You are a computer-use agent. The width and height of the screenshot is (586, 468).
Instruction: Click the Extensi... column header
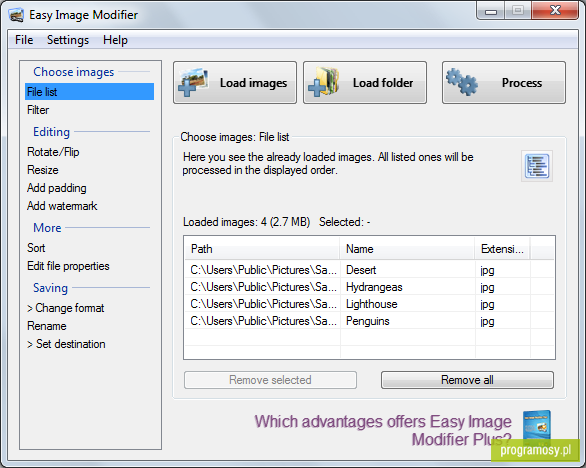point(502,249)
